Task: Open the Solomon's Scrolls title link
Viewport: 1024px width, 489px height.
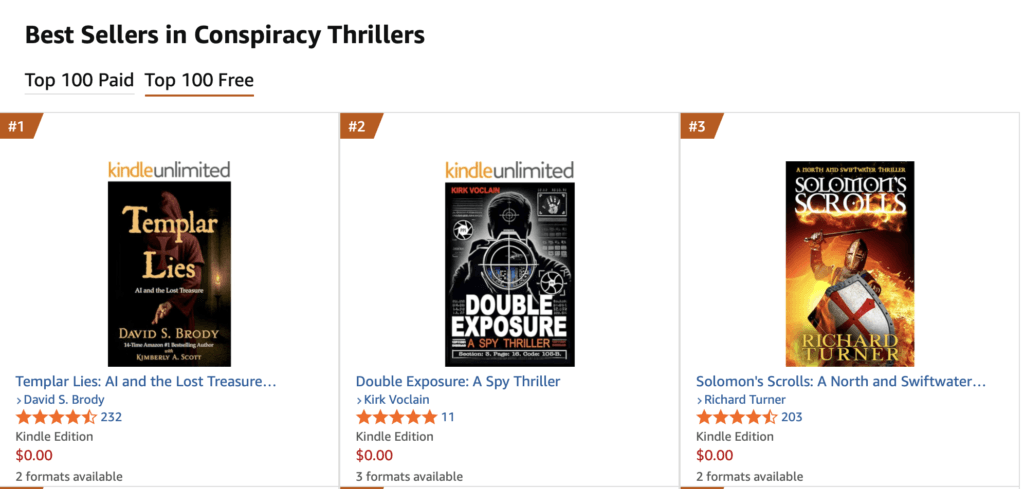Action: click(x=841, y=381)
